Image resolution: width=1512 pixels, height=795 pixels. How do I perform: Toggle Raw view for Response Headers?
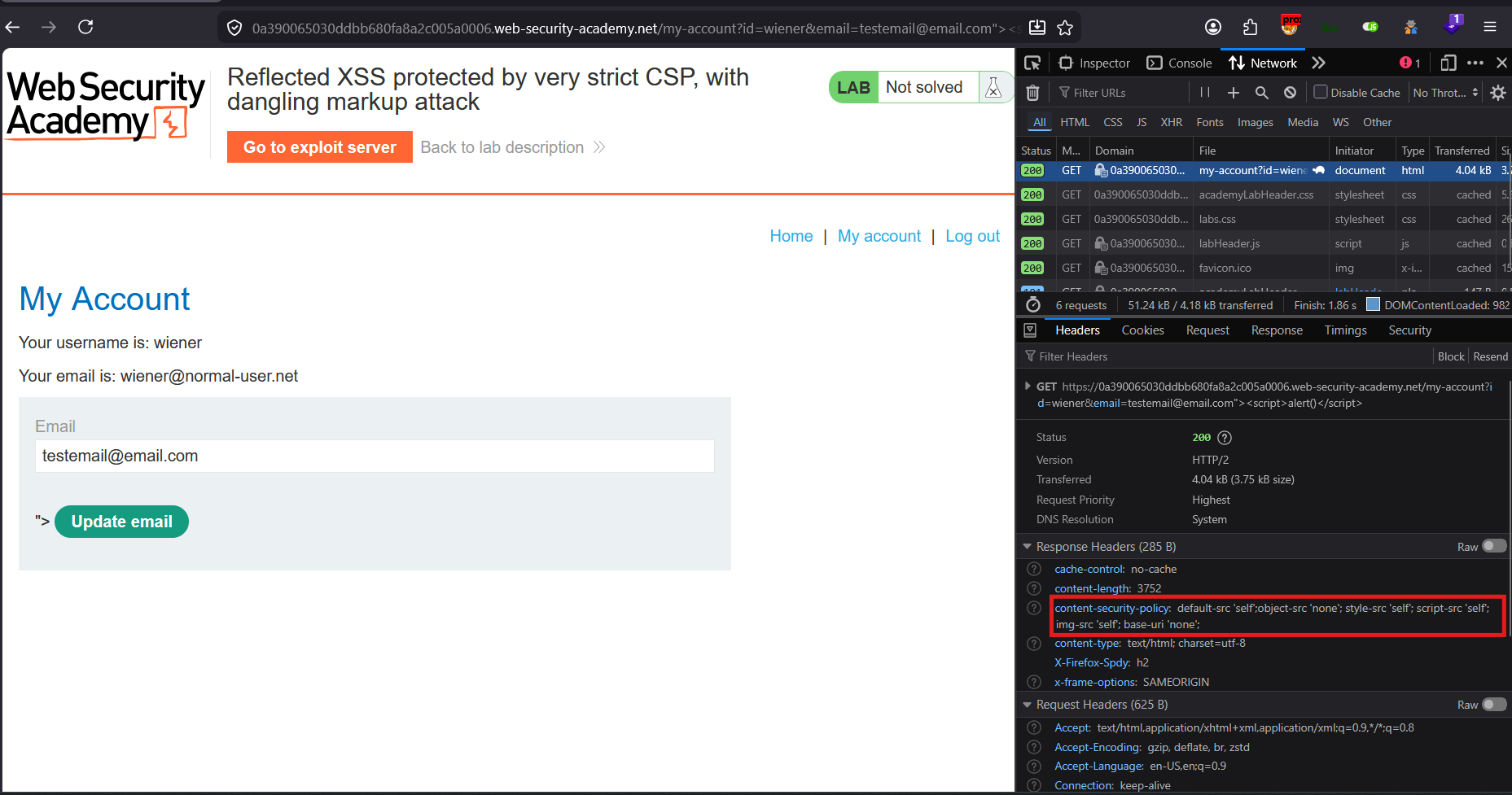tap(1494, 546)
